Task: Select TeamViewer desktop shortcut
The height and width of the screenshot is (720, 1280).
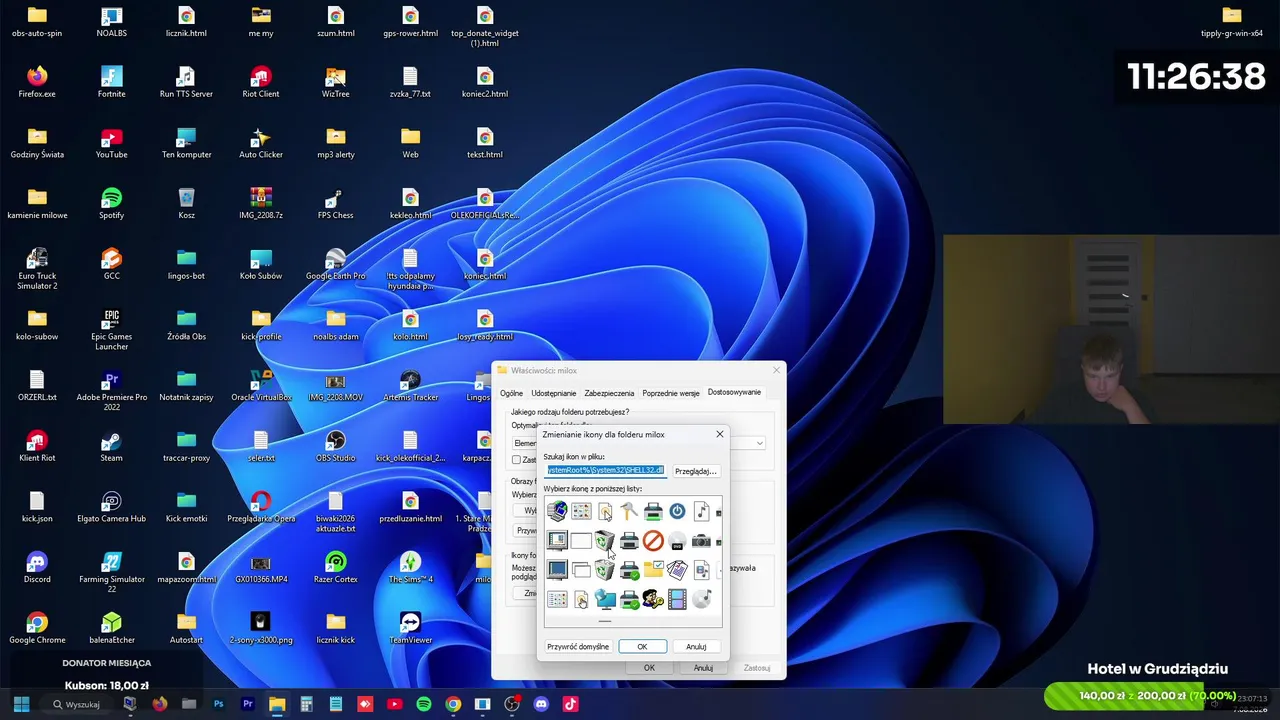Action: [410, 628]
